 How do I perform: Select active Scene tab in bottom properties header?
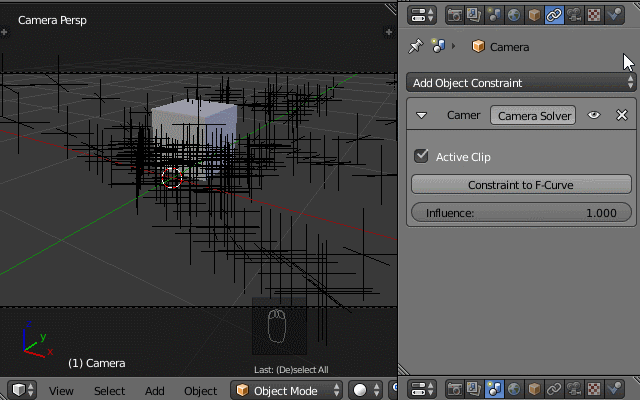(494, 389)
